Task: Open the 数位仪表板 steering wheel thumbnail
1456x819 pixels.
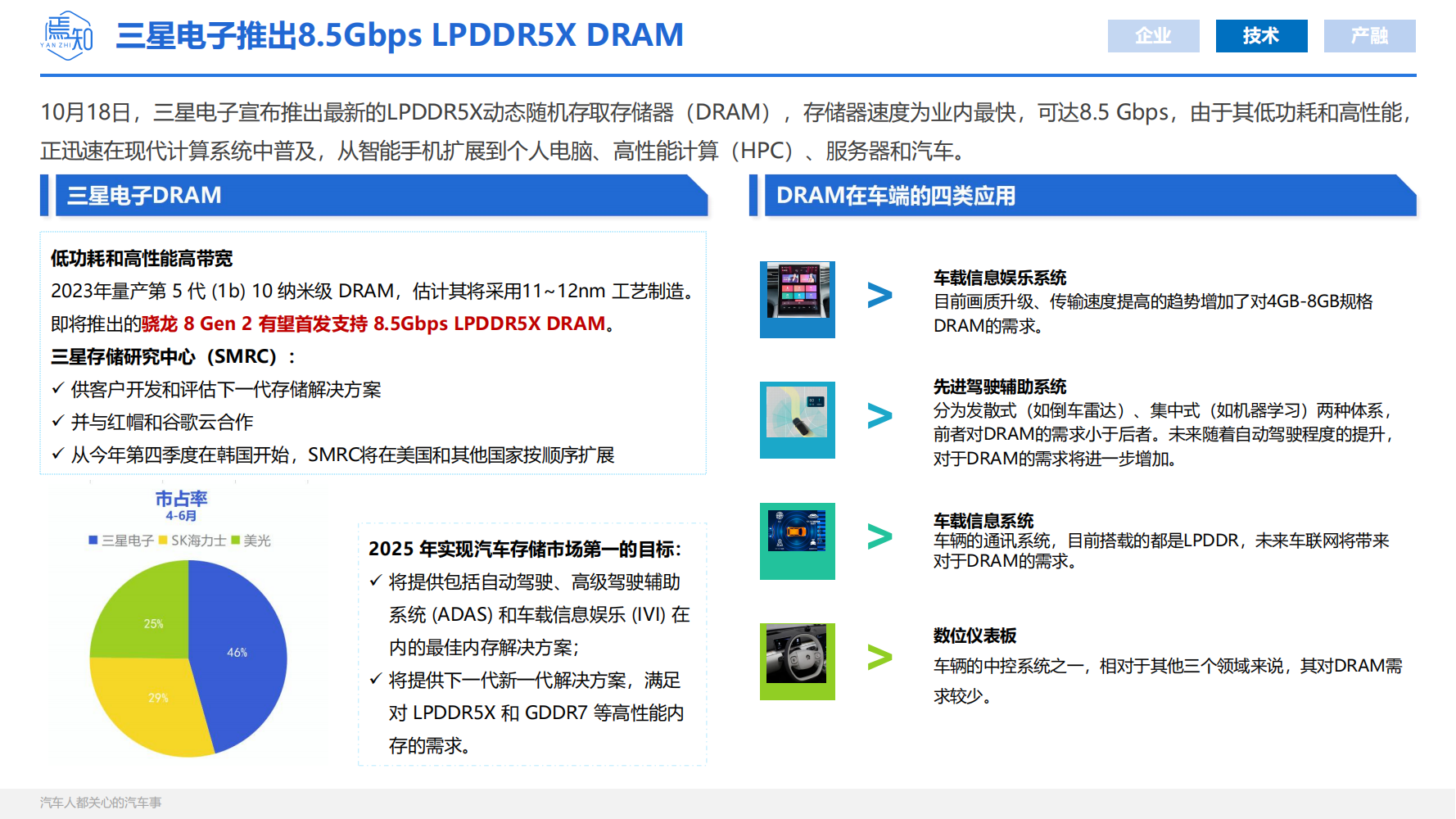Action: [x=798, y=662]
